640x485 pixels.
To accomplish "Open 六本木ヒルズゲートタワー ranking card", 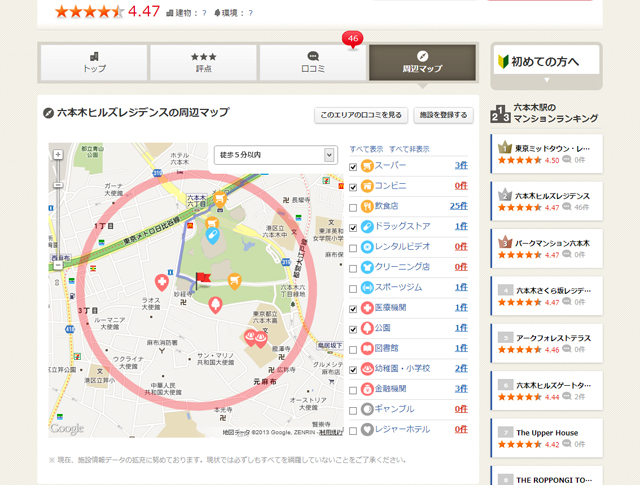I will 547,391.
